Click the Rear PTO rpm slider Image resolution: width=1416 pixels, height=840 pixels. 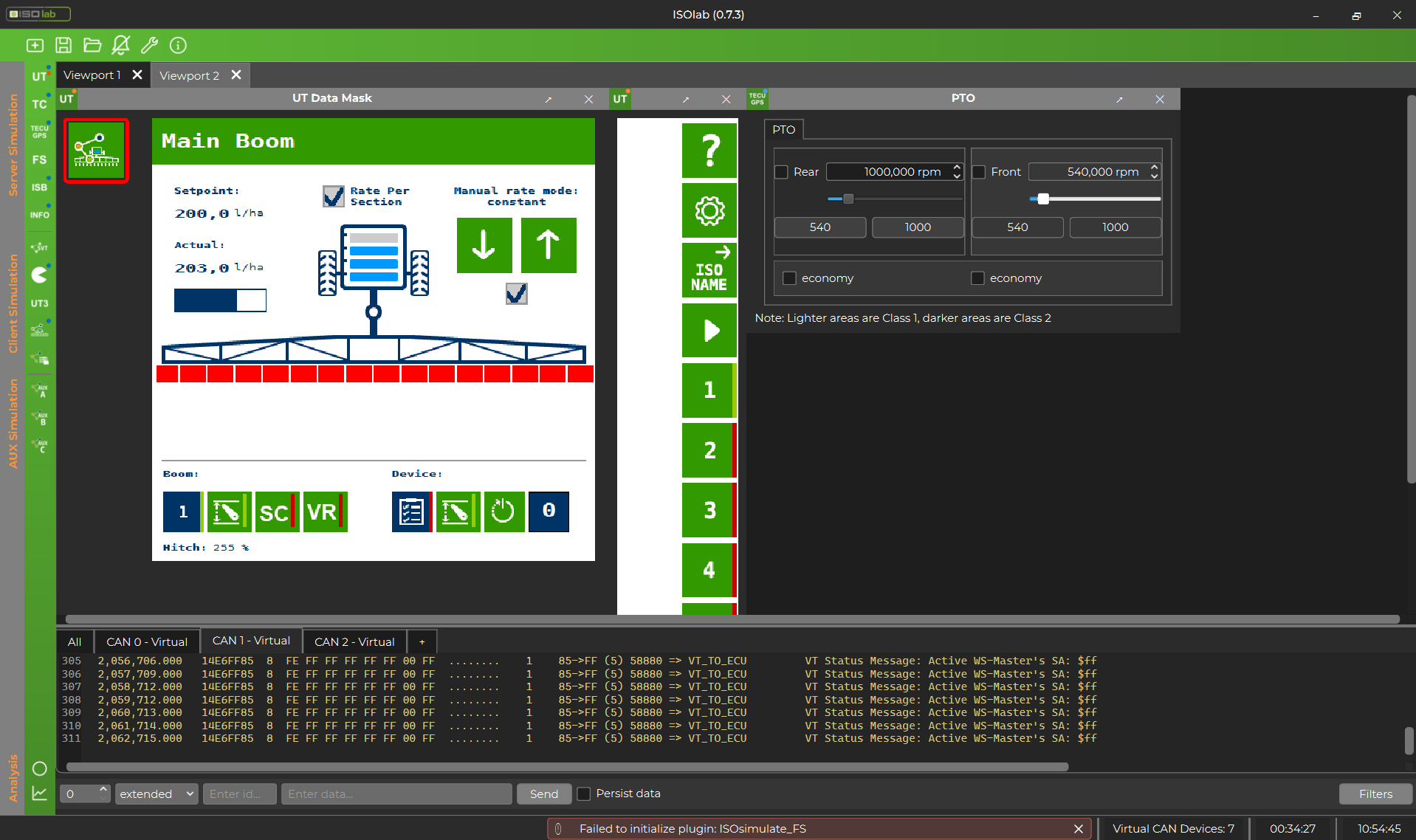tap(895, 199)
